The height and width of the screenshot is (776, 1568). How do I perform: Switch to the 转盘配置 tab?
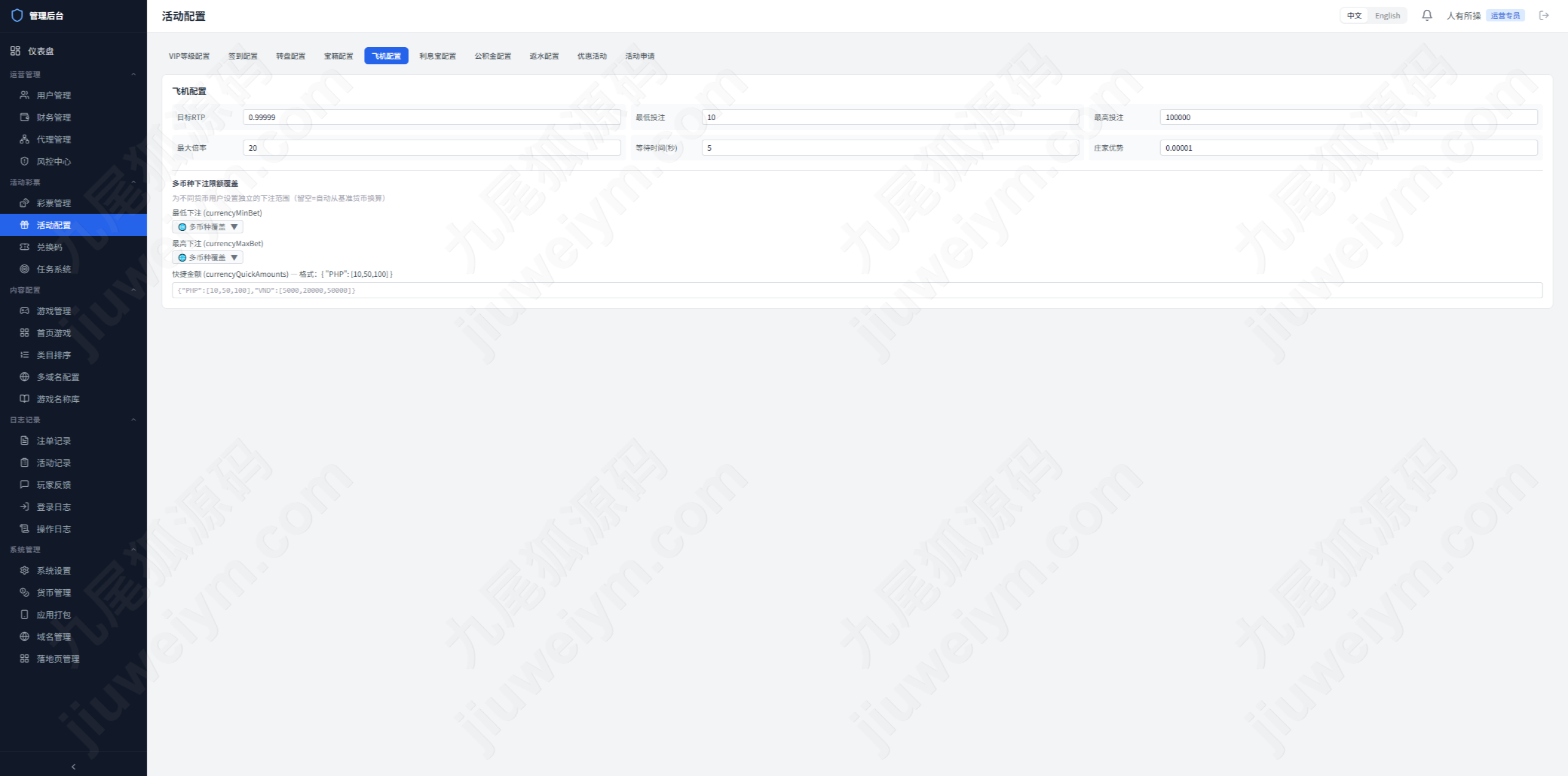pyautogui.click(x=290, y=56)
